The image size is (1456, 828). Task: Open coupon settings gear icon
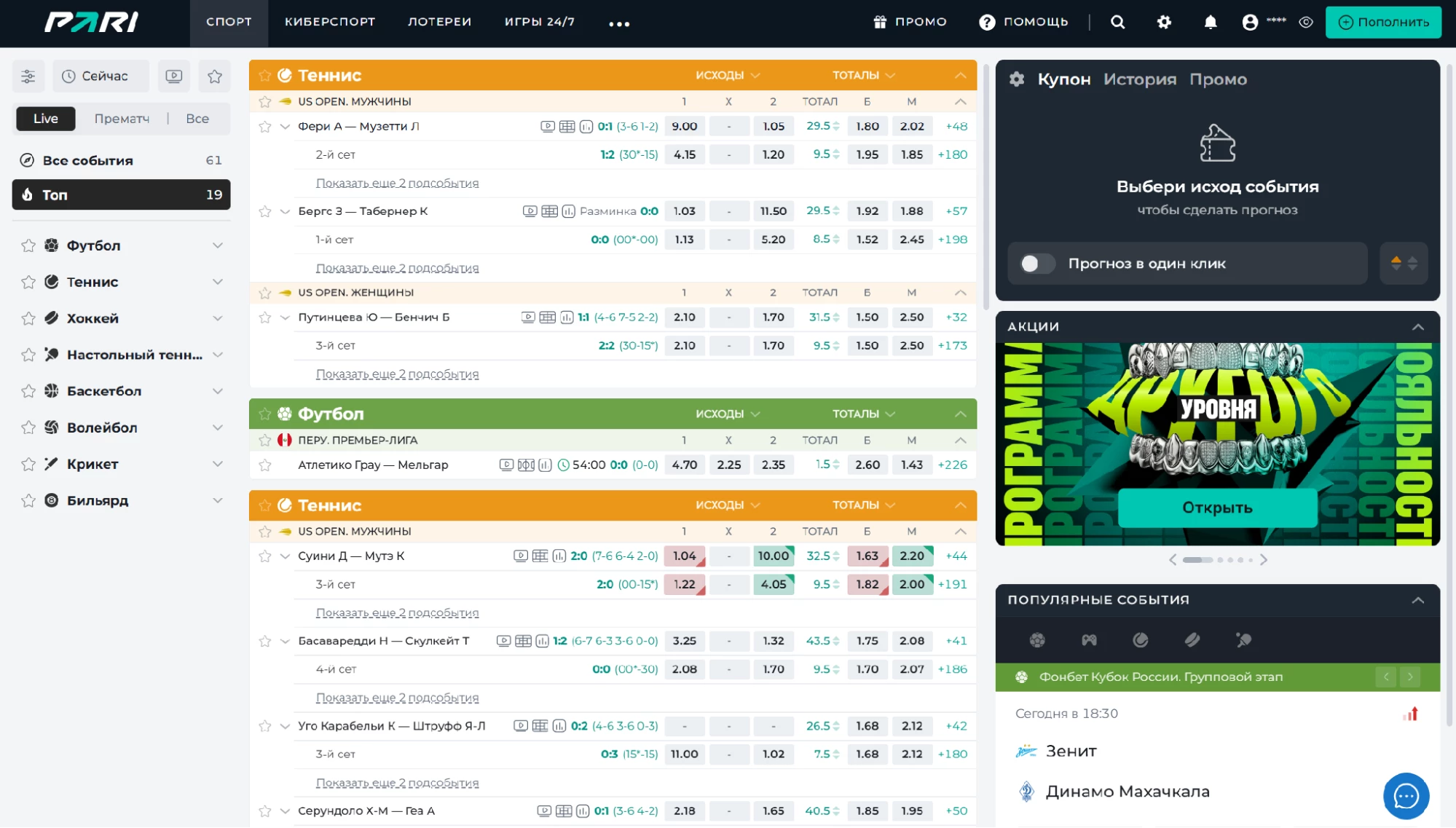click(1017, 79)
